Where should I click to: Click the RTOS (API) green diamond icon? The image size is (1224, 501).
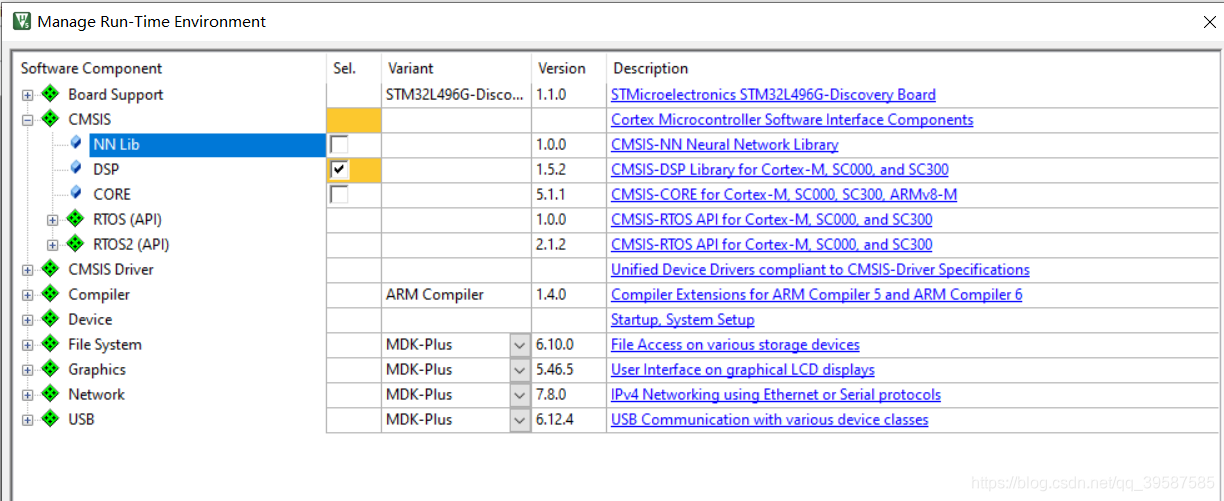pyautogui.click(x=75, y=219)
